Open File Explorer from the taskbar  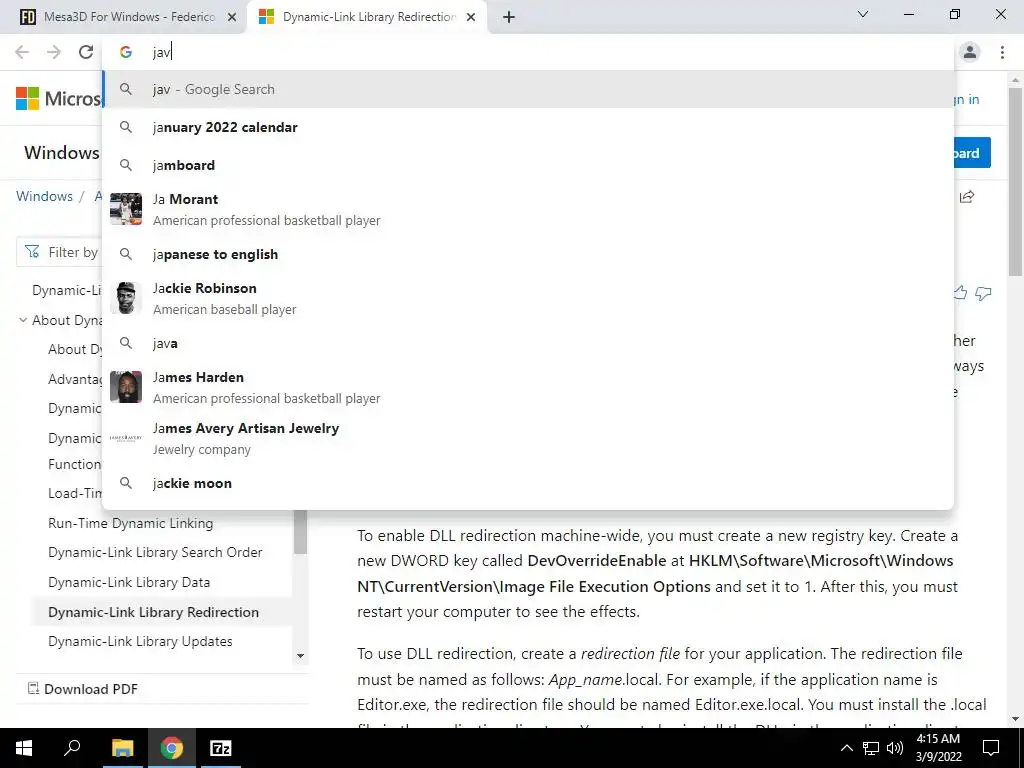[x=122, y=748]
